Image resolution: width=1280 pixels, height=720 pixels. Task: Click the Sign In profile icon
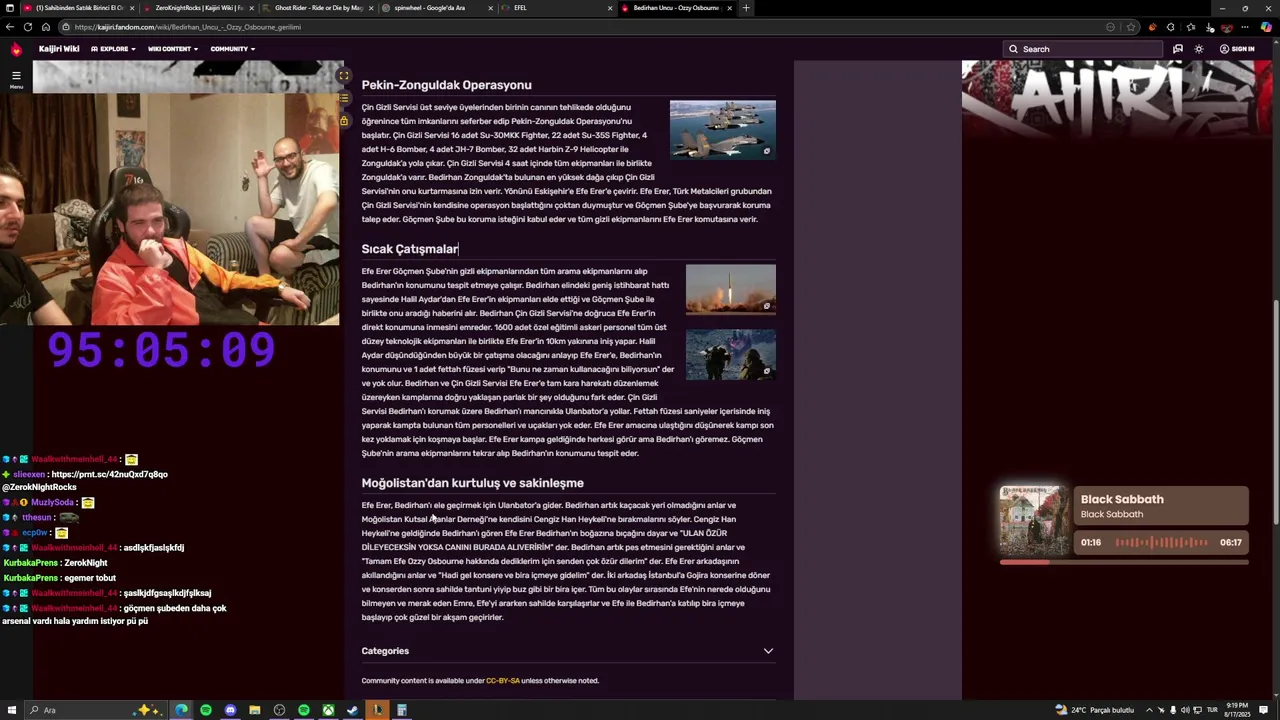pos(1224,49)
